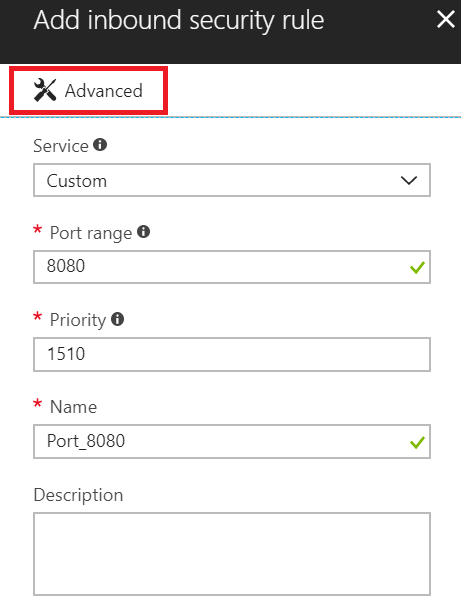Click the Port range field with 8080
This screenshot has width=461, height=609.
click(232, 267)
